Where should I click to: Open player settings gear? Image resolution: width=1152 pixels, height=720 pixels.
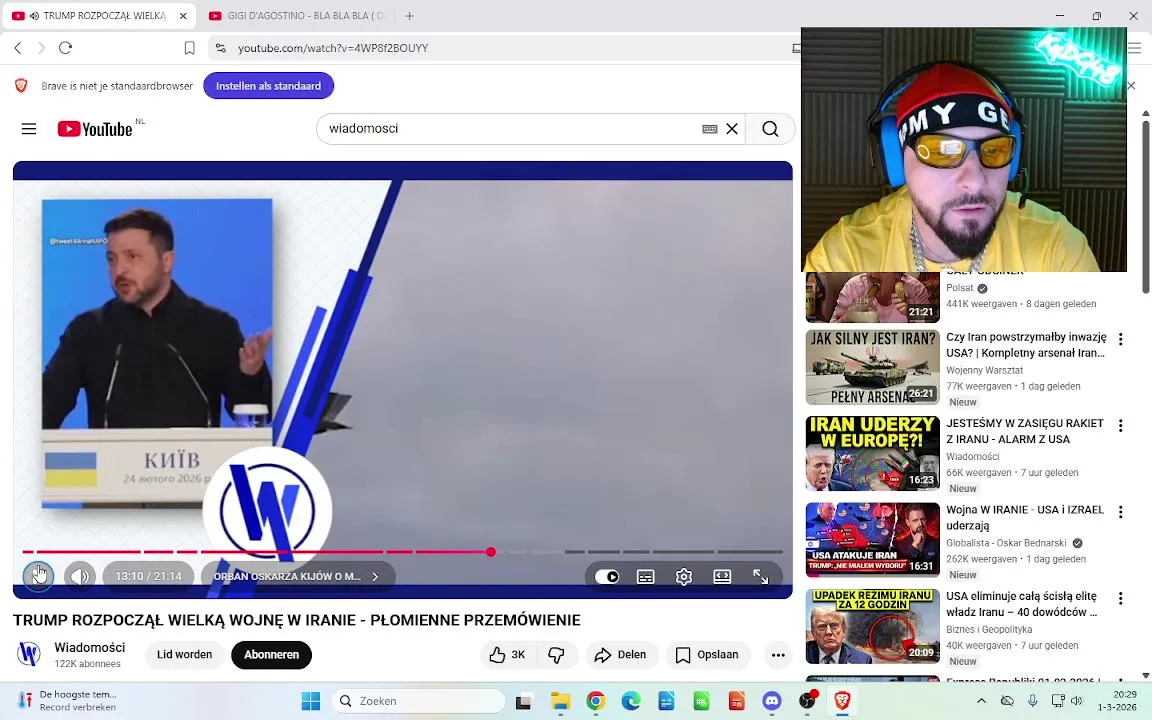(684, 577)
